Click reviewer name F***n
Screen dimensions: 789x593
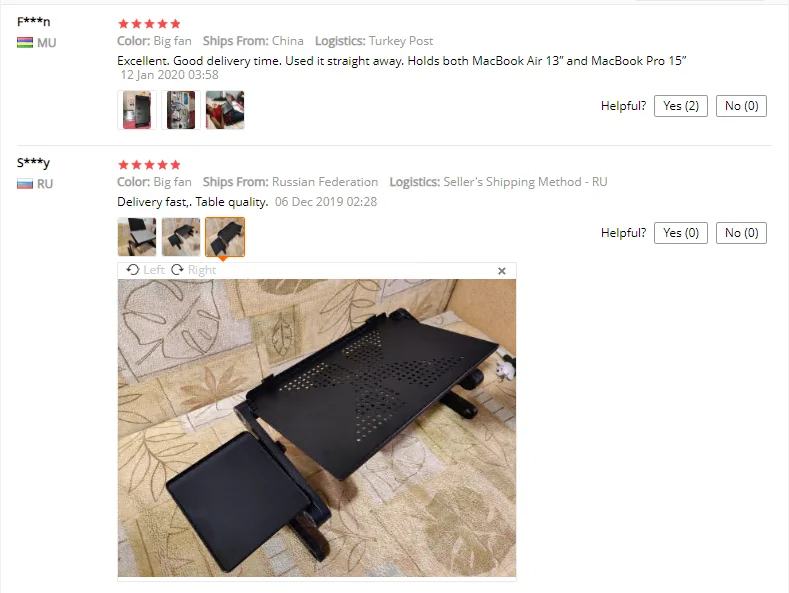(x=33, y=22)
